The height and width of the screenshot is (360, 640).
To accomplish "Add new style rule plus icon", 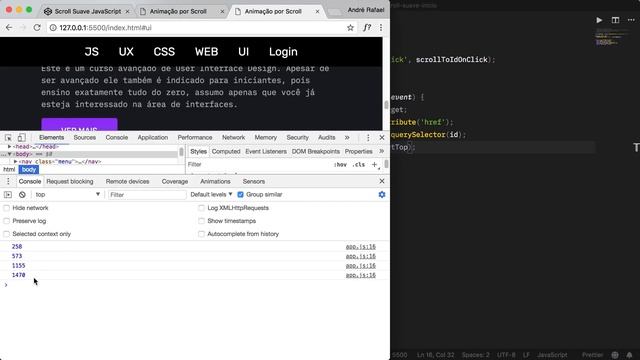I will [374, 164].
